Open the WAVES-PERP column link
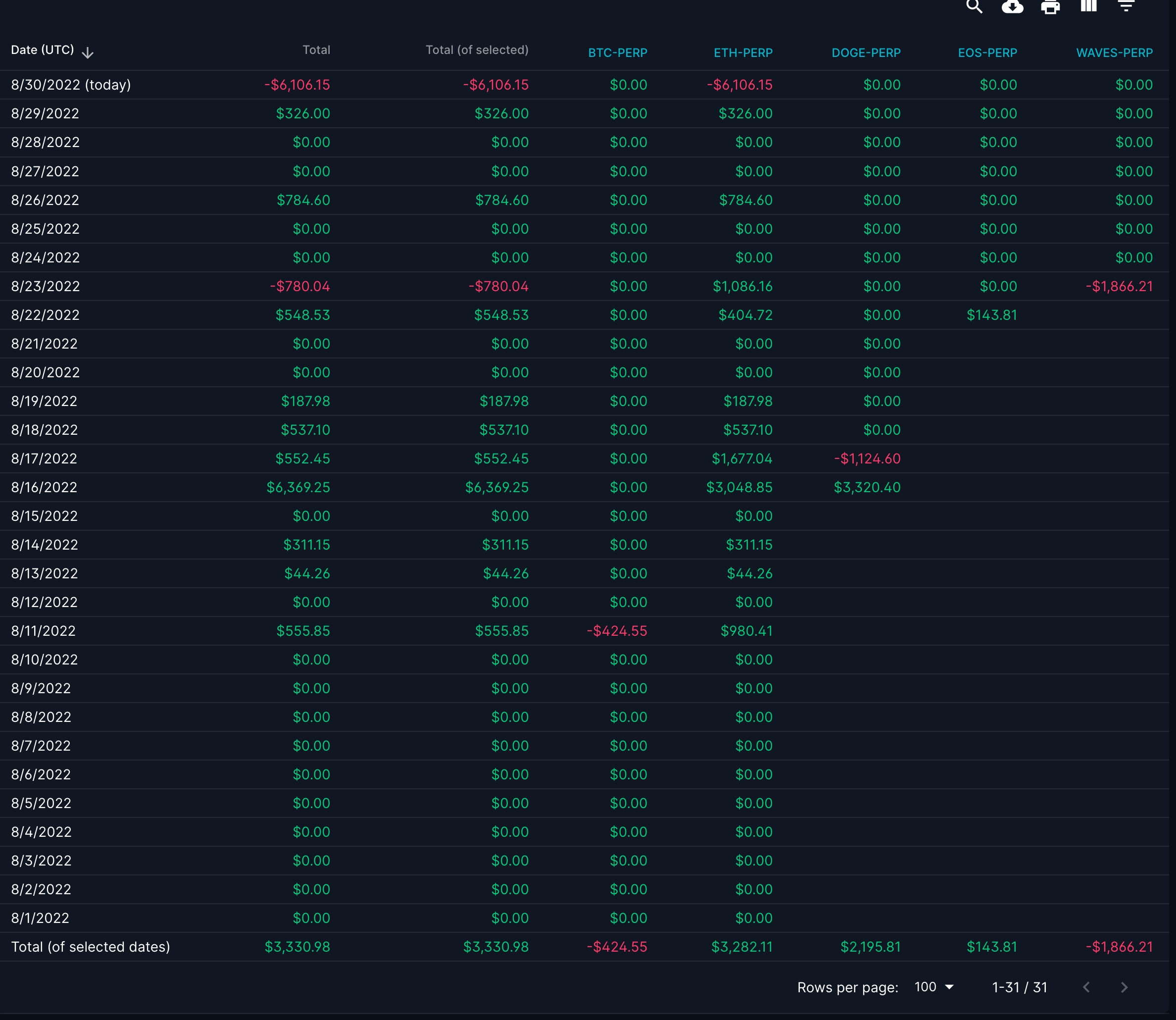Image resolution: width=1176 pixels, height=1020 pixels. coord(1114,53)
